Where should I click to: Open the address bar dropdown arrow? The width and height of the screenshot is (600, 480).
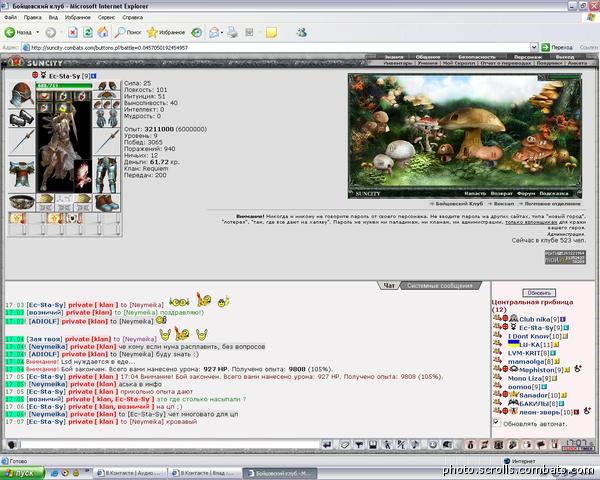click(534, 47)
